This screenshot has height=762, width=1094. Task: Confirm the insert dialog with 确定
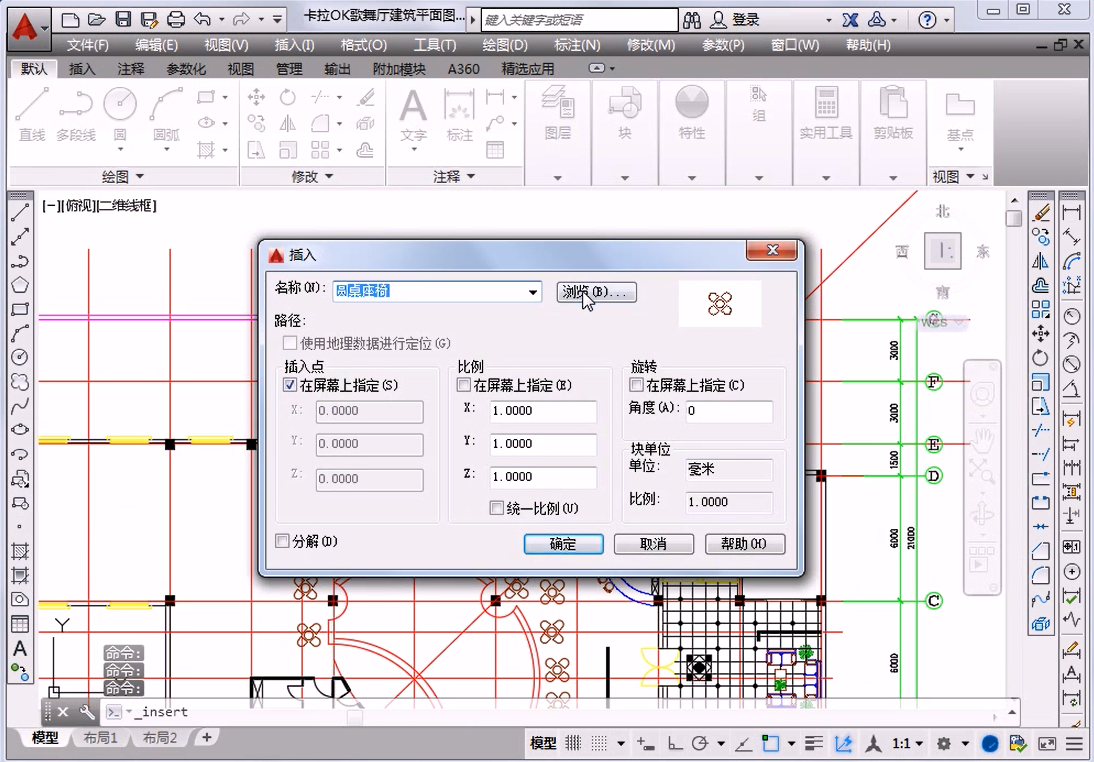(563, 544)
